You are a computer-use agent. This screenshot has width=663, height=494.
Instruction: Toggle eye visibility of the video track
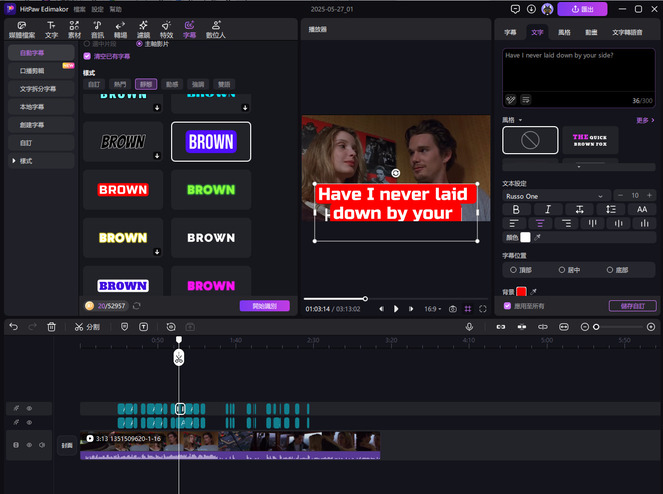pos(29,445)
